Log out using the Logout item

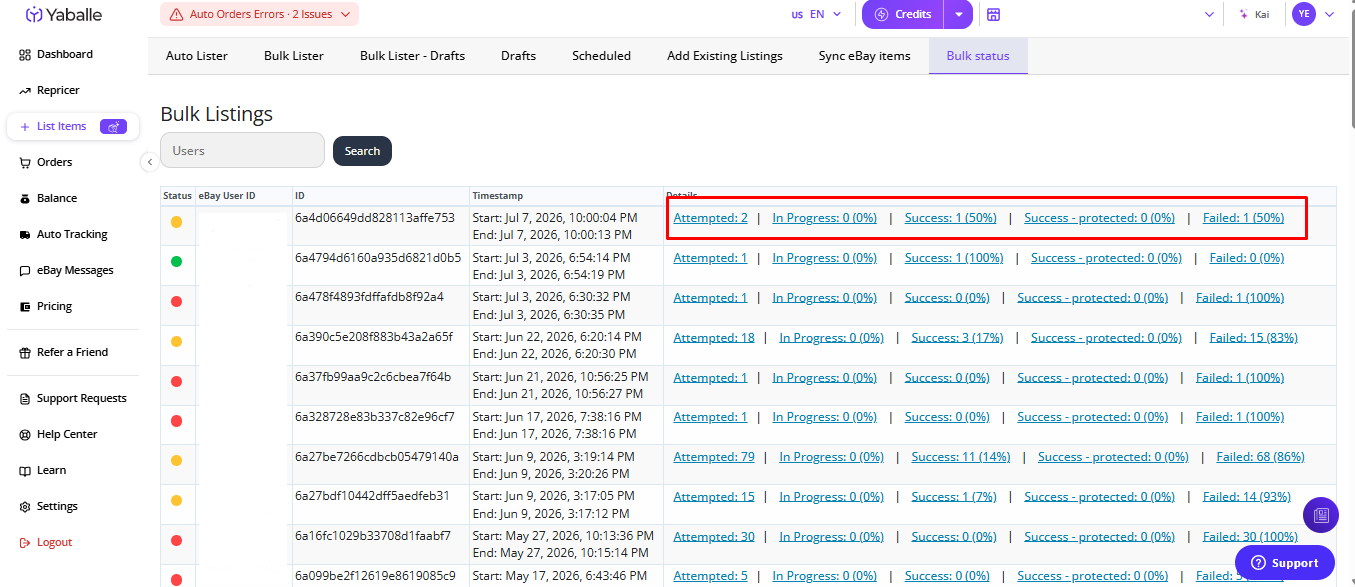click(x=54, y=542)
